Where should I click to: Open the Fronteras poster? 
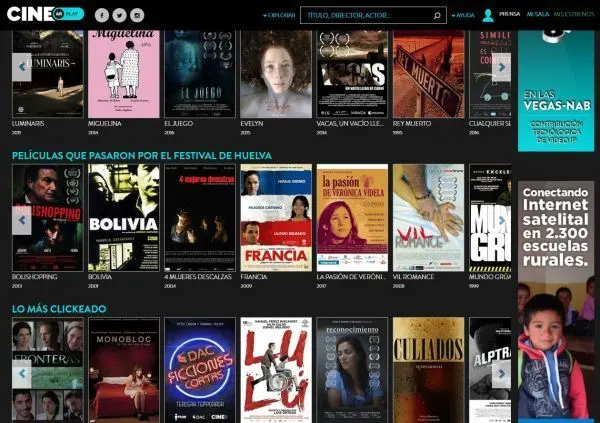(x=48, y=370)
